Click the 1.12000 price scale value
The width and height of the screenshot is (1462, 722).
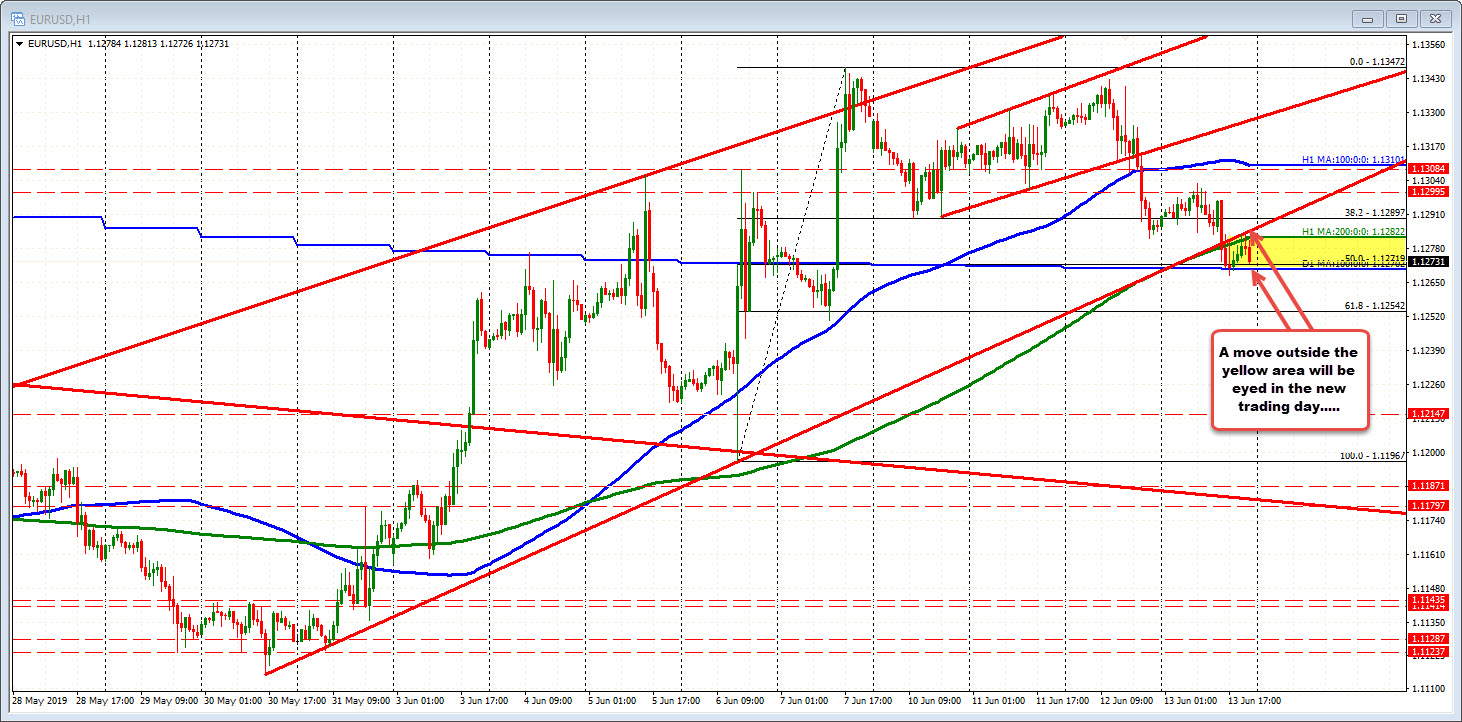coord(1428,452)
